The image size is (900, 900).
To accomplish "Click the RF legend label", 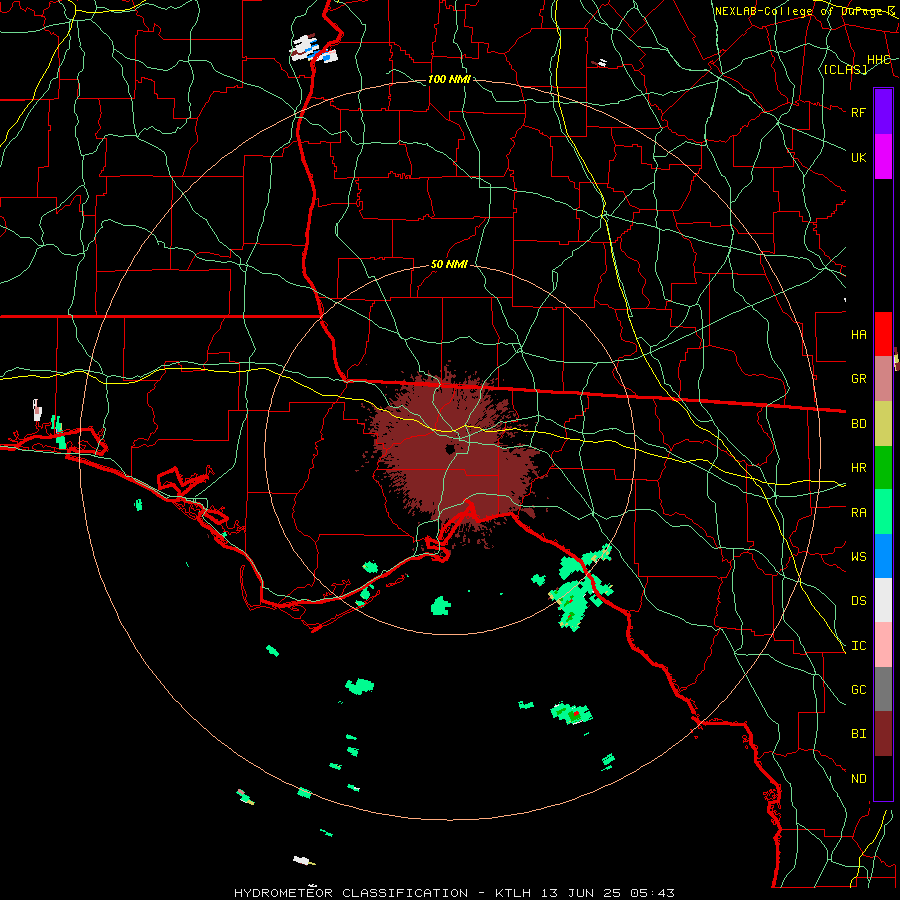I will pyautogui.click(x=858, y=112).
